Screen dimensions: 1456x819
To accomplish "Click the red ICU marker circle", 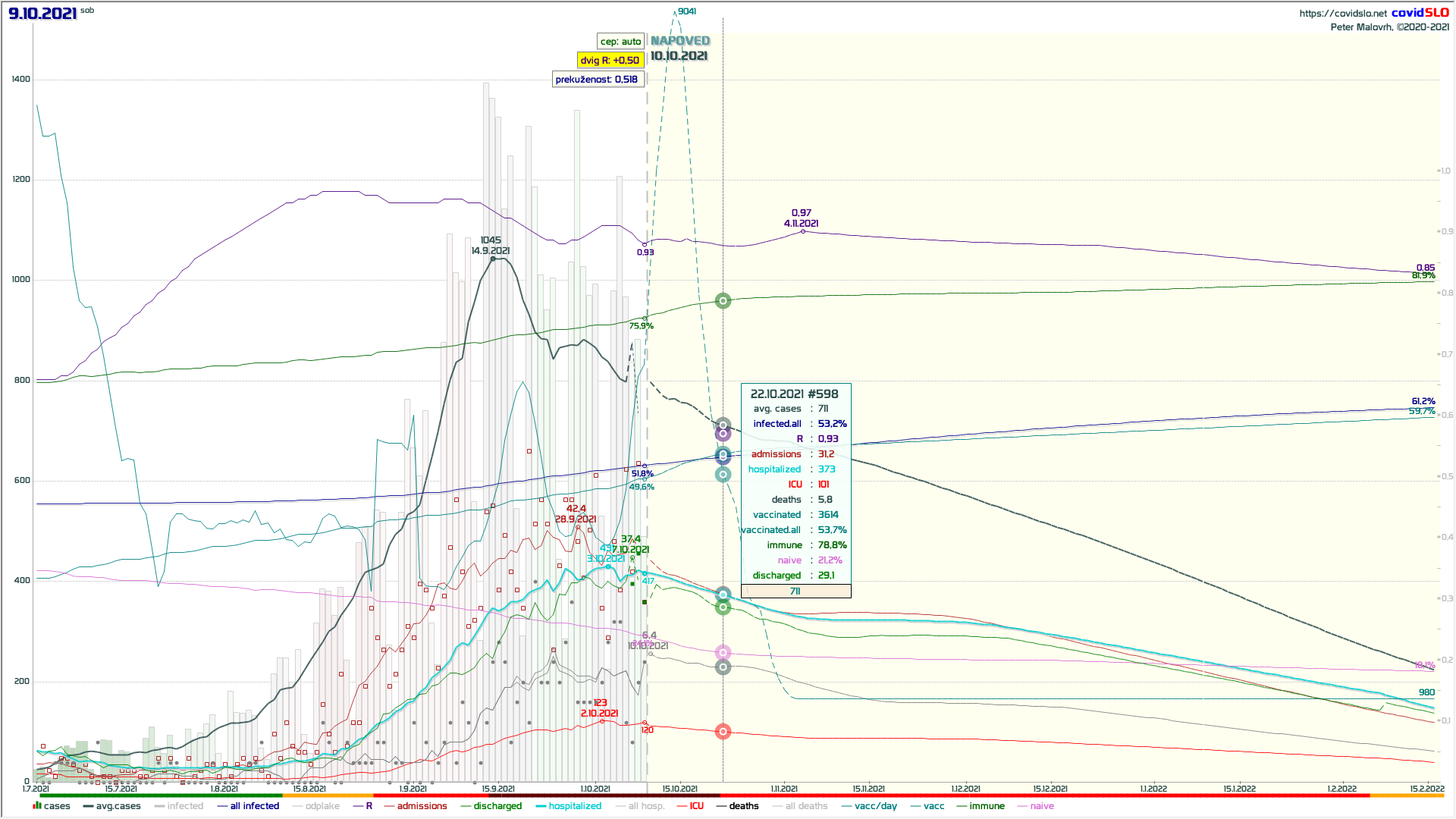I will 723,732.
